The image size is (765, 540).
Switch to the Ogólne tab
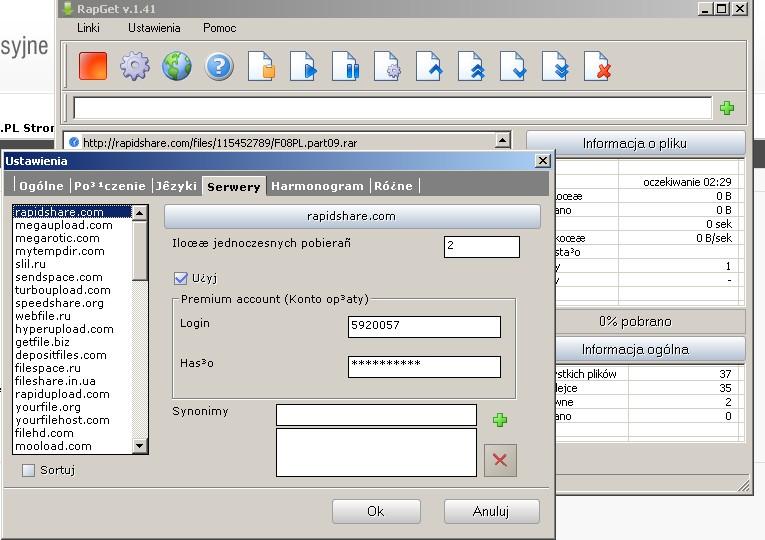(41, 186)
